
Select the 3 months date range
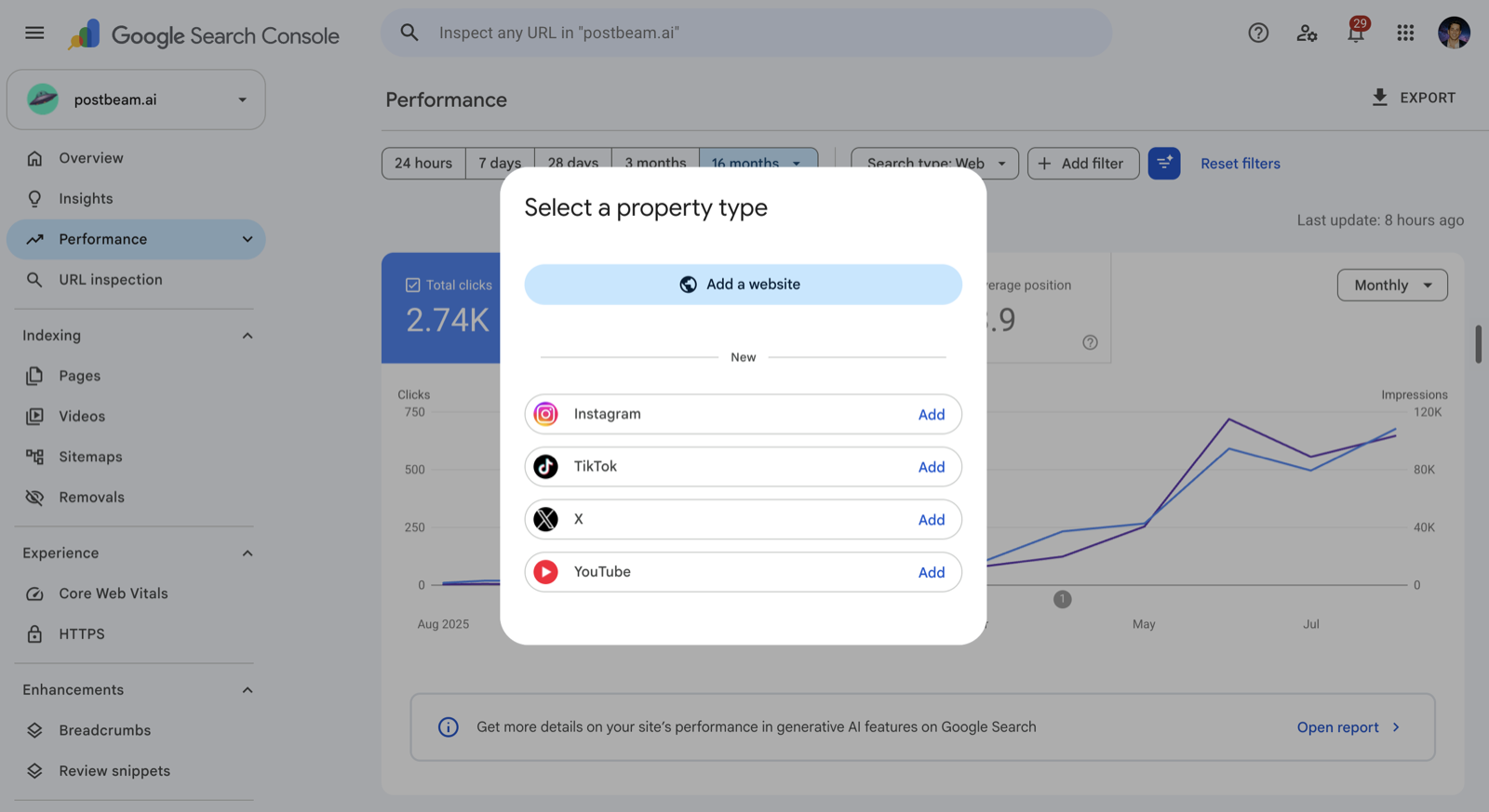tap(655, 162)
